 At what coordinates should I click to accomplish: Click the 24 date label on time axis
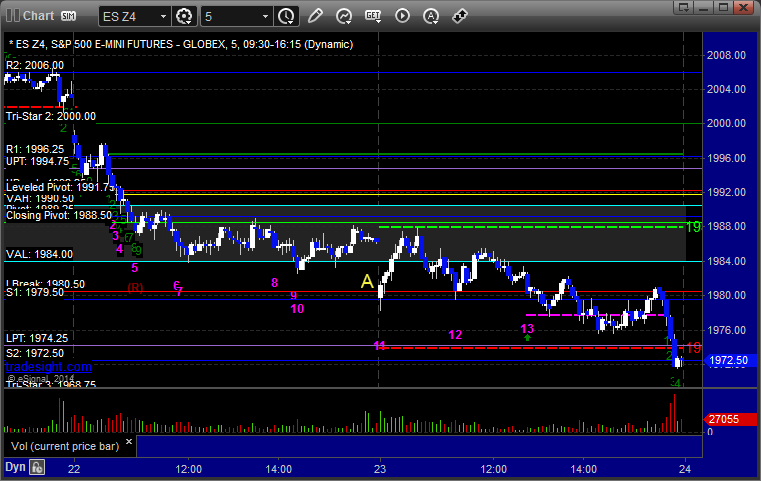[685, 469]
